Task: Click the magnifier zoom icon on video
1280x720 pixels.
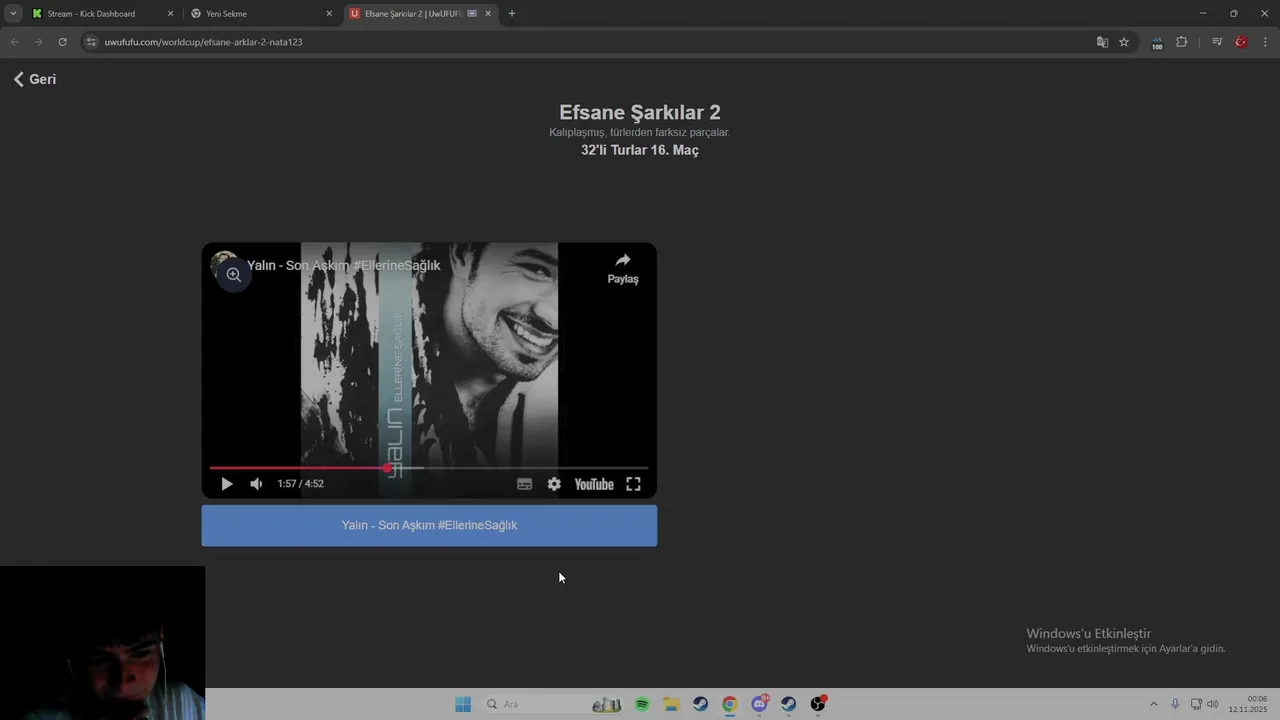Action: 233,274
